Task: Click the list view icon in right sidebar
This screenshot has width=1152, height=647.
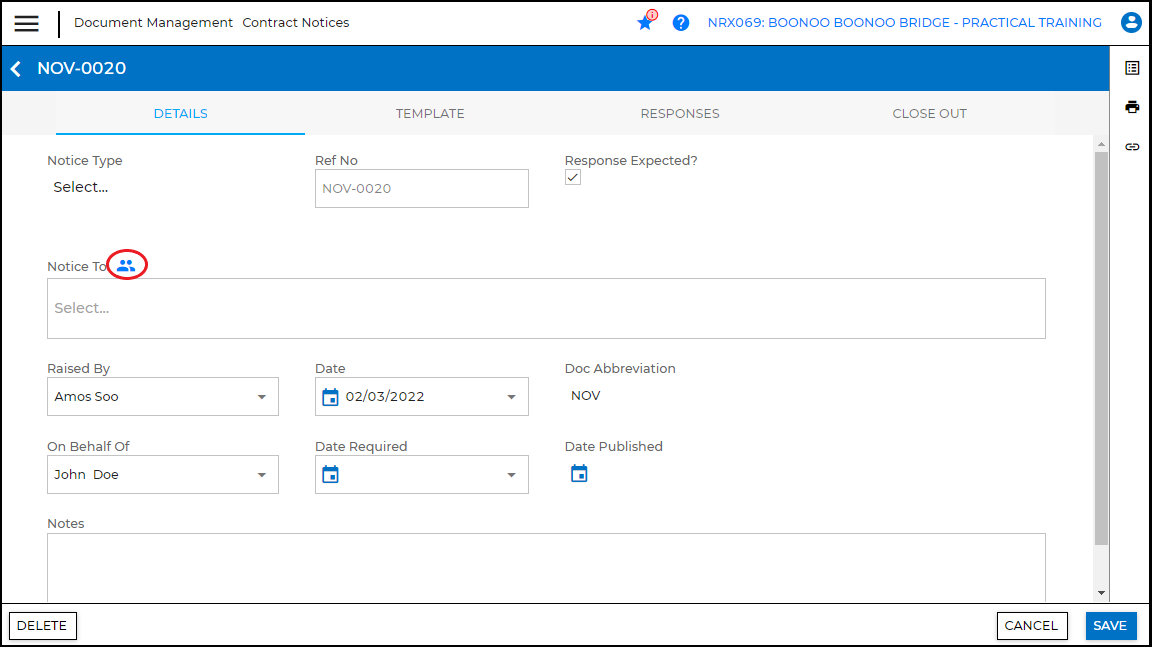Action: coord(1132,68)
